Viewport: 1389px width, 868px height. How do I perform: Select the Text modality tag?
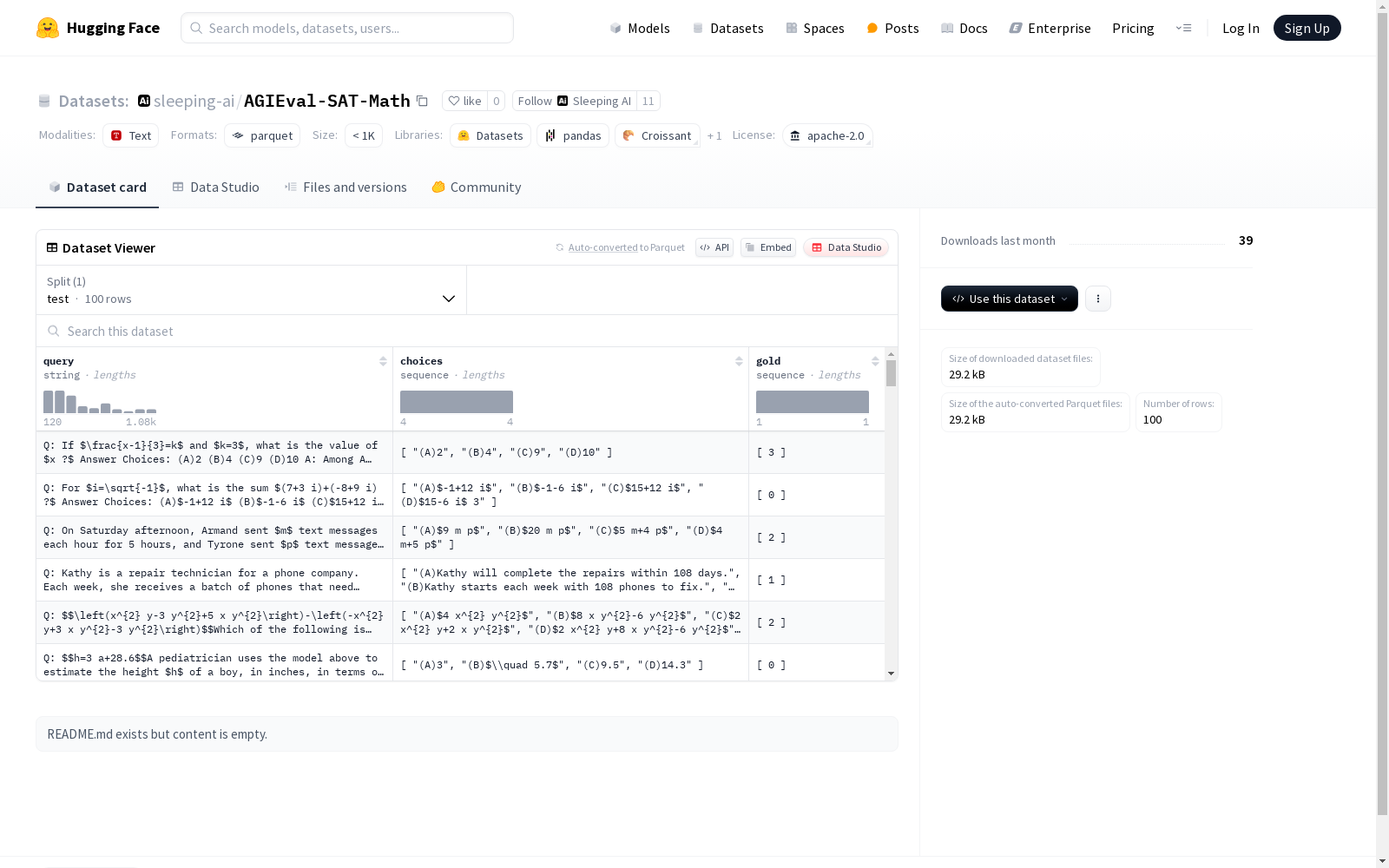[130, 135]
